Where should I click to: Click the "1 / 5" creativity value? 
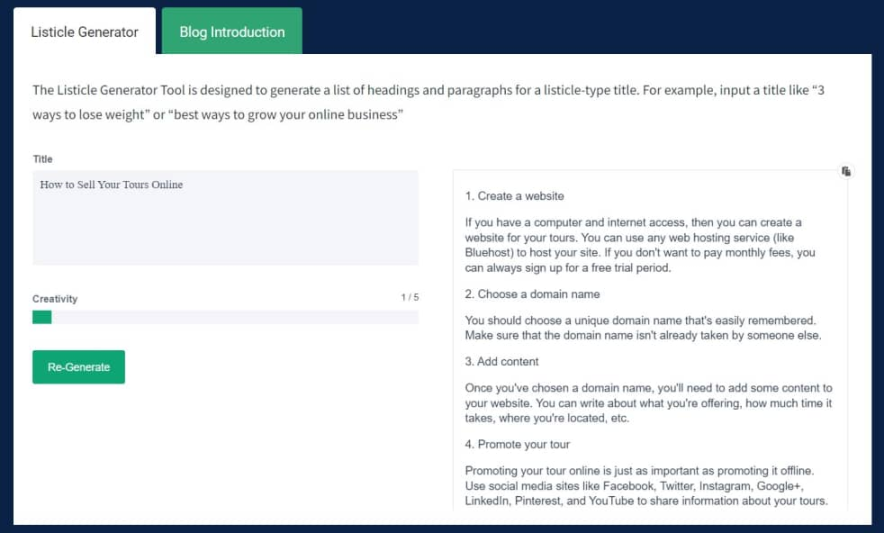[409, 298]
